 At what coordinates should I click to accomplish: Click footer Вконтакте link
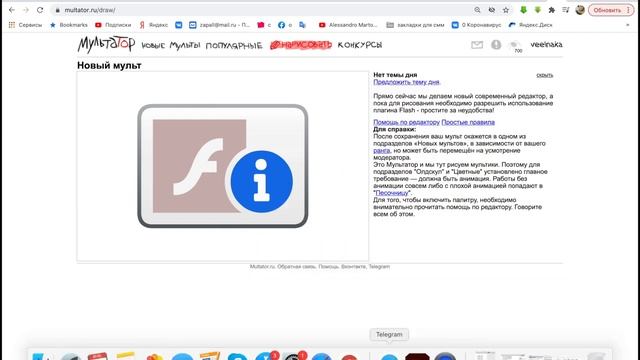click(353, 267)
